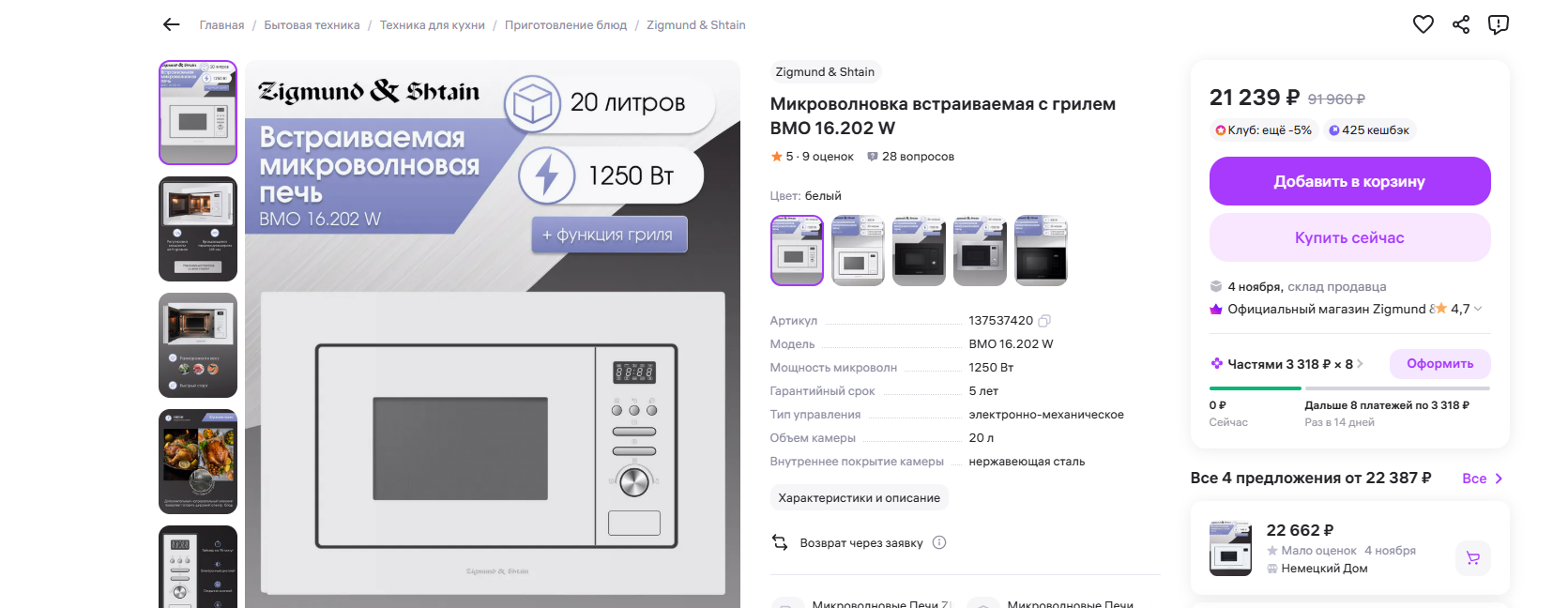
Task: Select the third black color variant
Action: 919,251
